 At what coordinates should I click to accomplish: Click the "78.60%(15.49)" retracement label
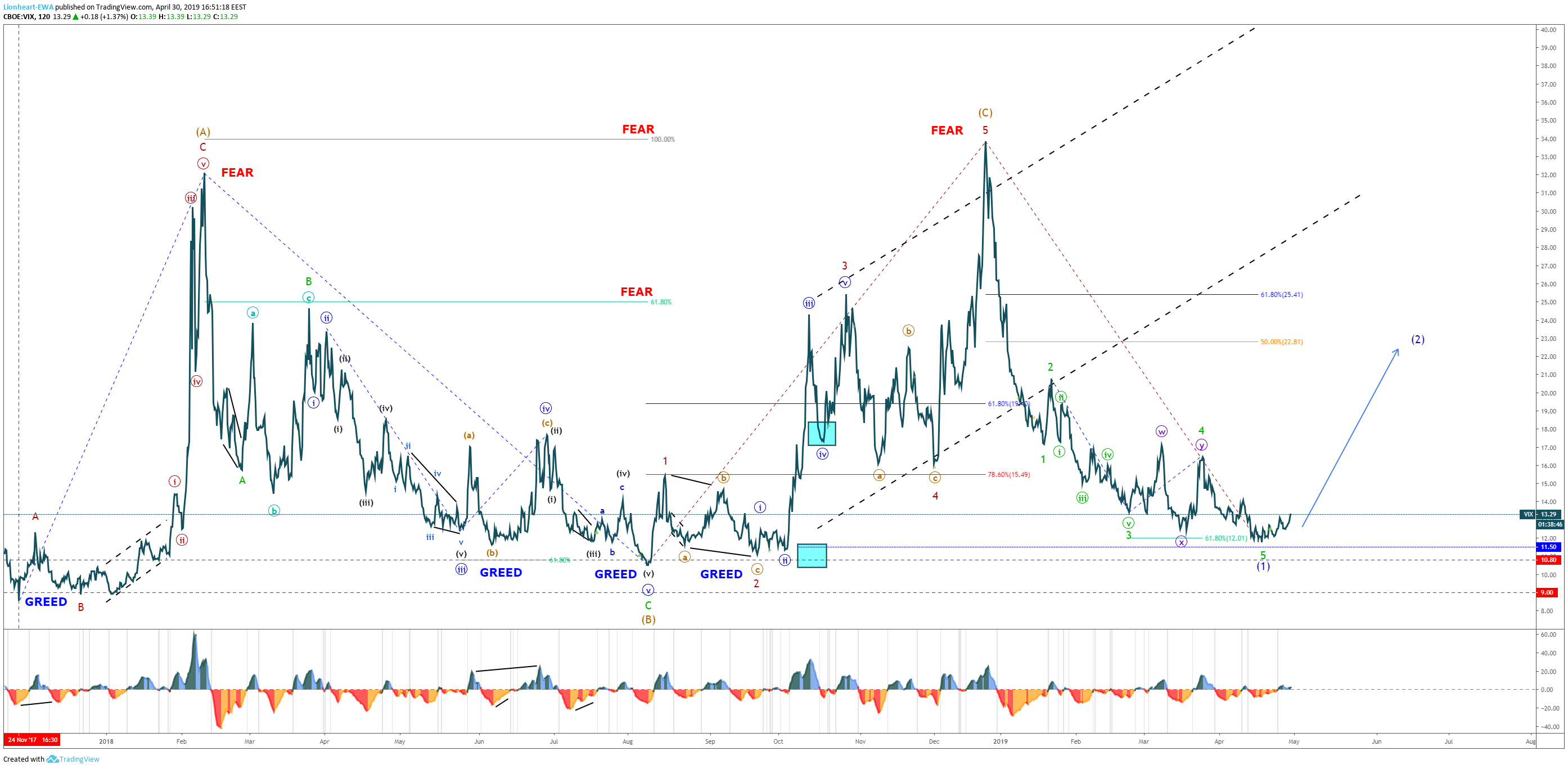[x=1008, y=475]
